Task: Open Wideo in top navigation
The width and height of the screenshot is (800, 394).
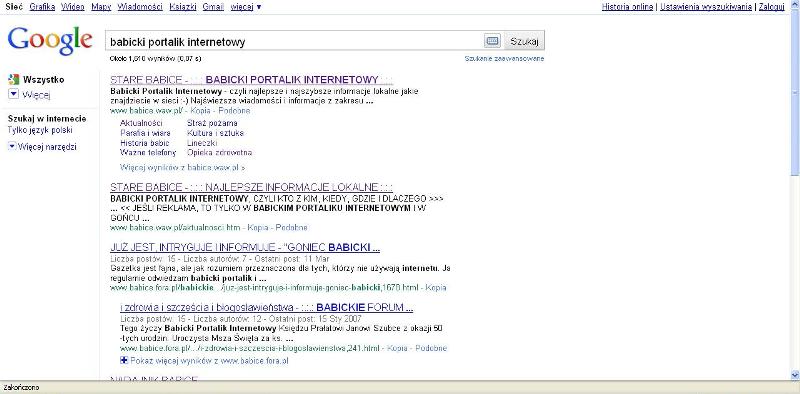Action: tap(73, 7)
